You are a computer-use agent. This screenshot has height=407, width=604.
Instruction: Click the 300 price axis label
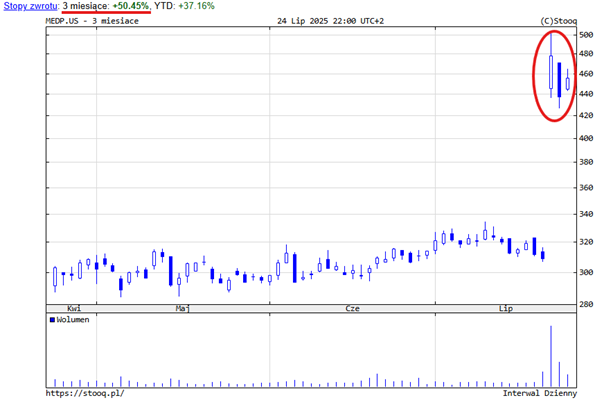pos(586,272)
